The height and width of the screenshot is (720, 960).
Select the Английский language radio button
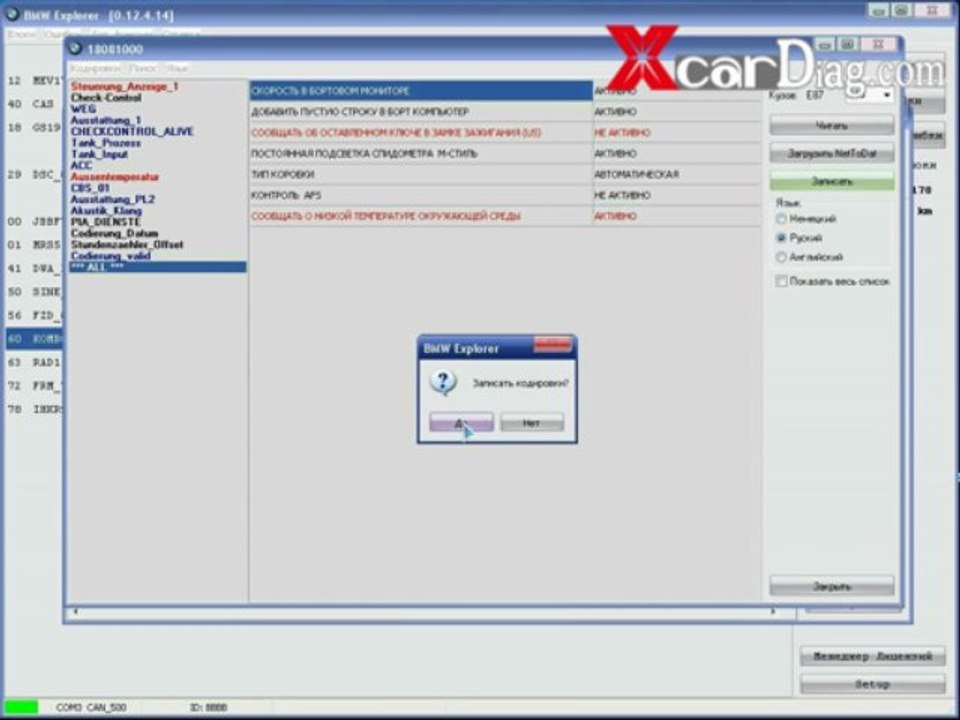coord(781,257)
